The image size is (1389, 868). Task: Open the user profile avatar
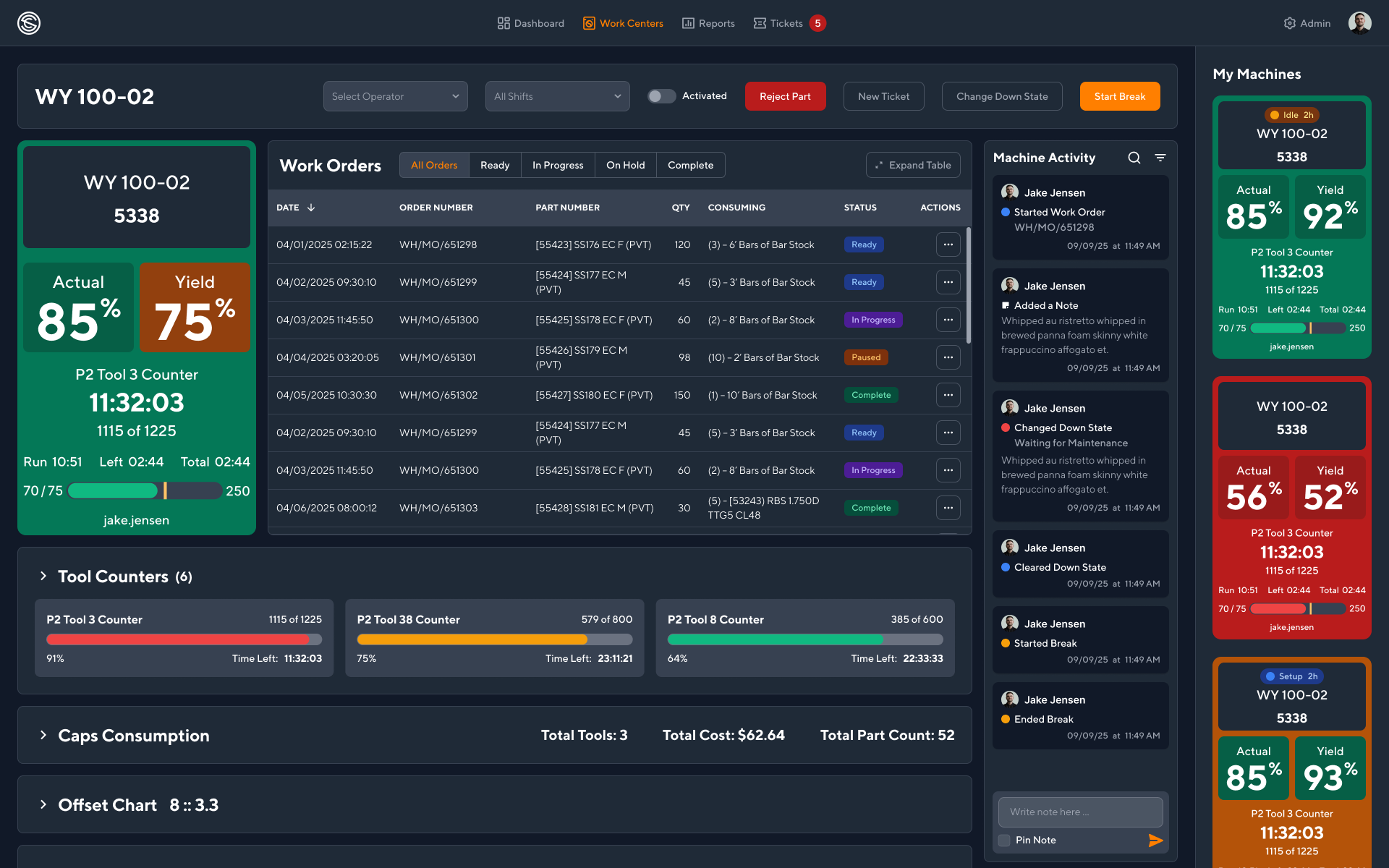coord(1359,23)
